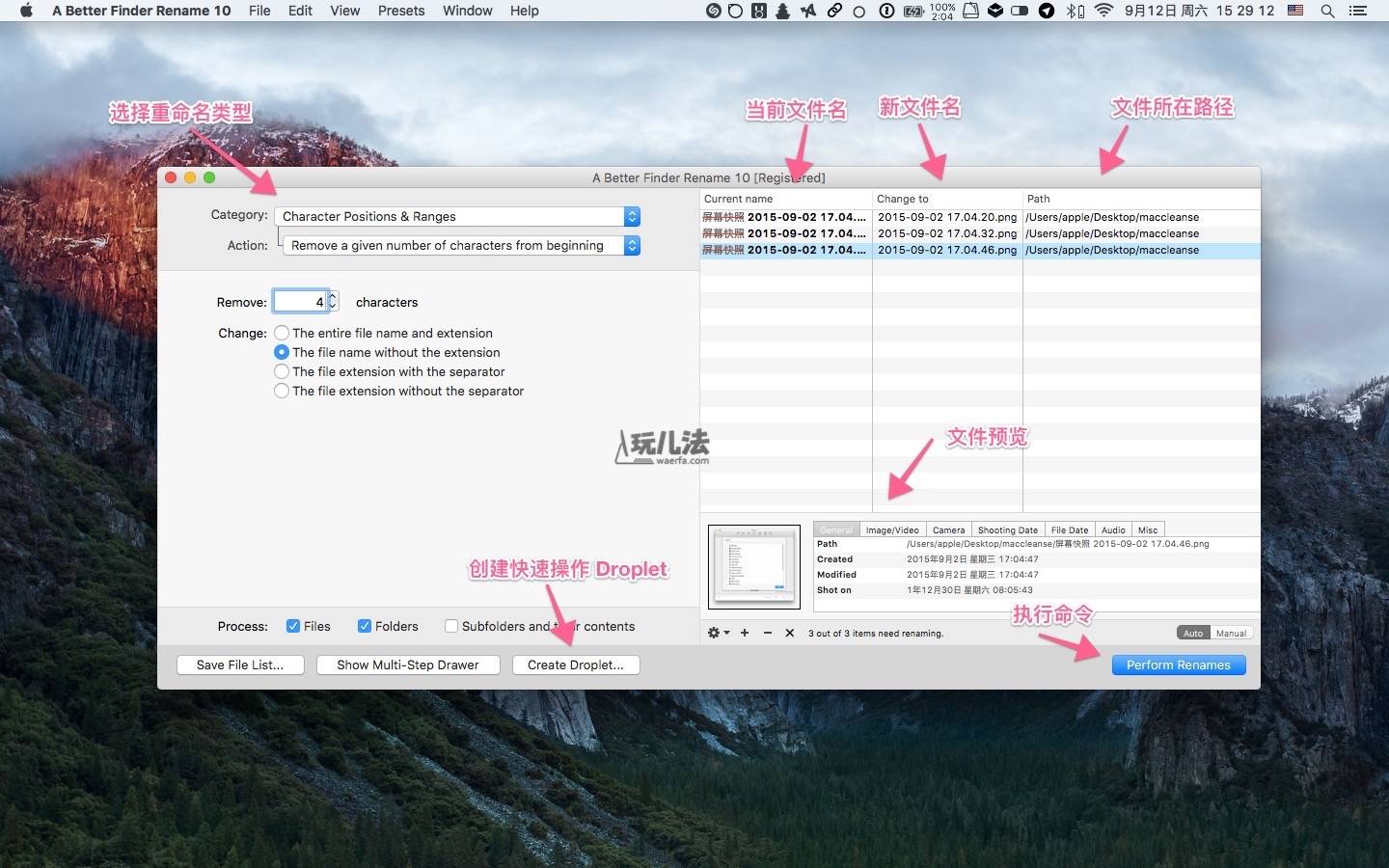This screenshot has height=868, width=1389.
Task: Click the disk drive menu bar icon
Action: pos(970,11)
